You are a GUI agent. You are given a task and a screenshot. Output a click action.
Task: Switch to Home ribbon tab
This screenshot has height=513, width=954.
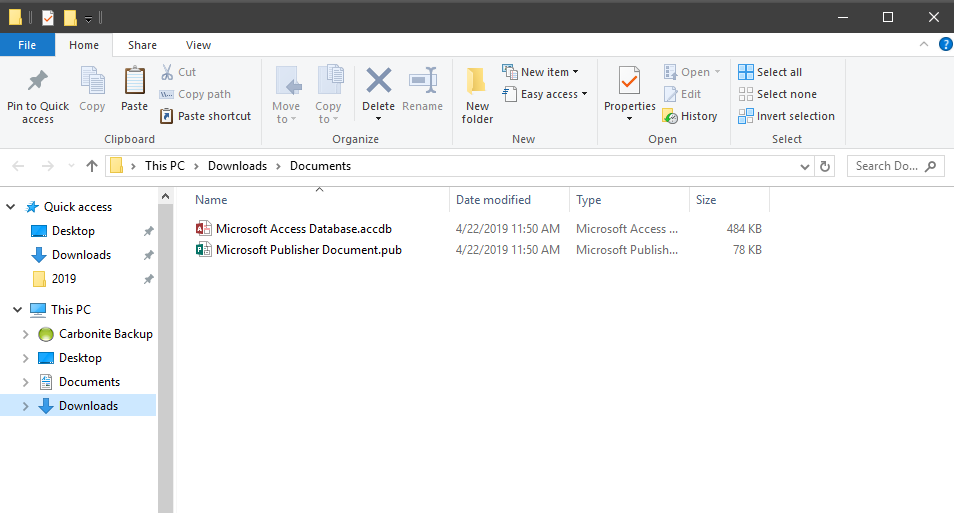point(84,45)
